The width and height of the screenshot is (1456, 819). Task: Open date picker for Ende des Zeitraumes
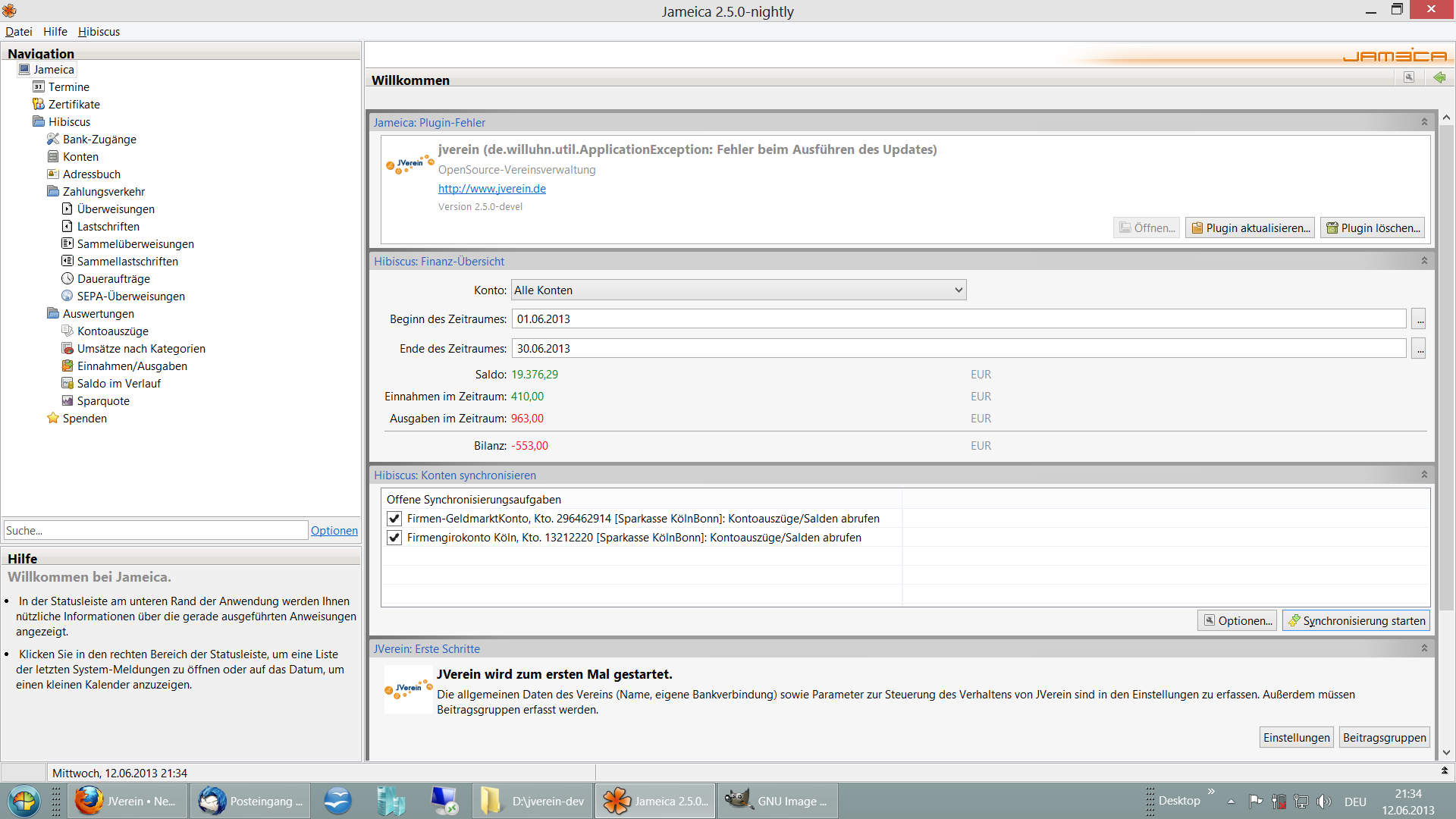tap(1419, 348)
